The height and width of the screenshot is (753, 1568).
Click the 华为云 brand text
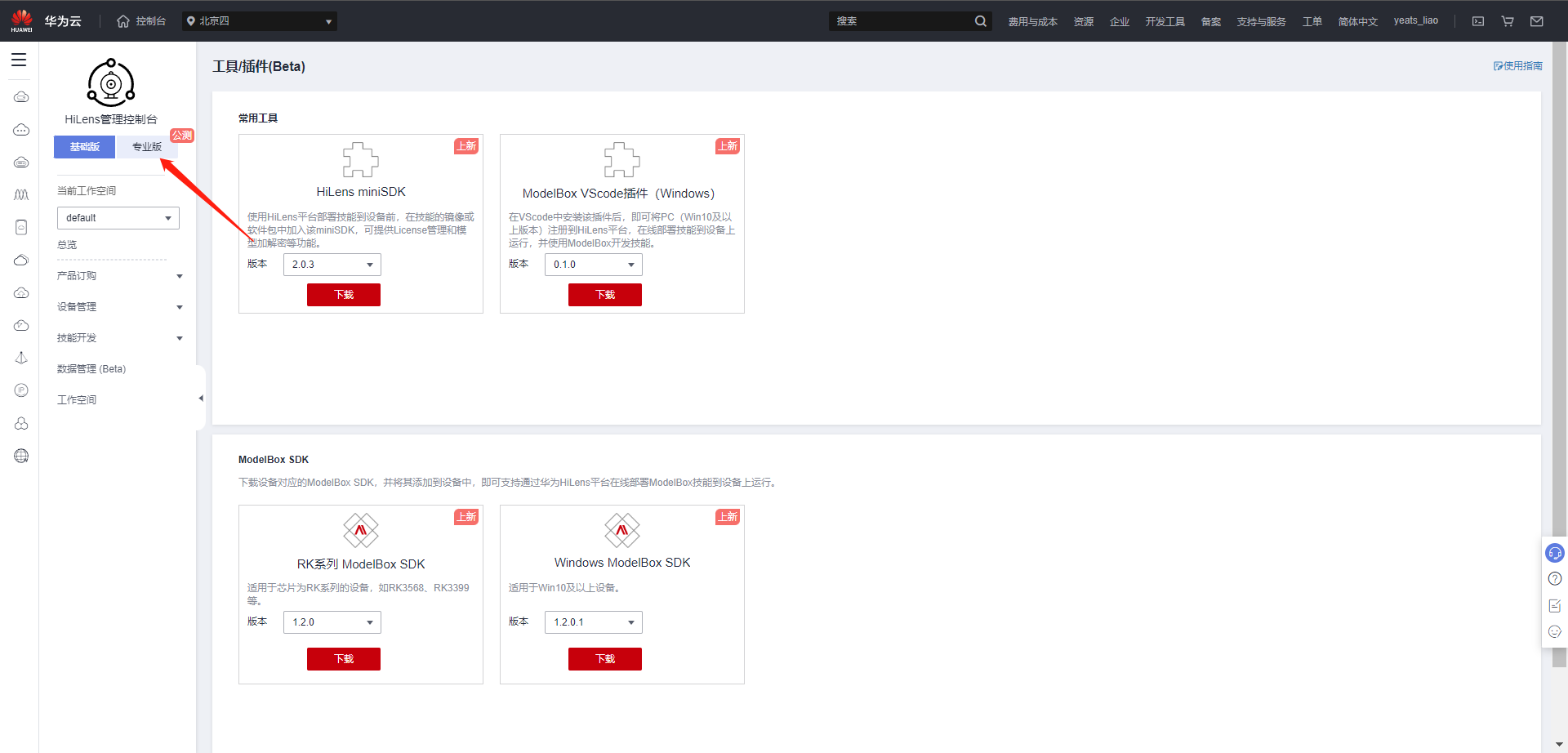pos(63,21)
